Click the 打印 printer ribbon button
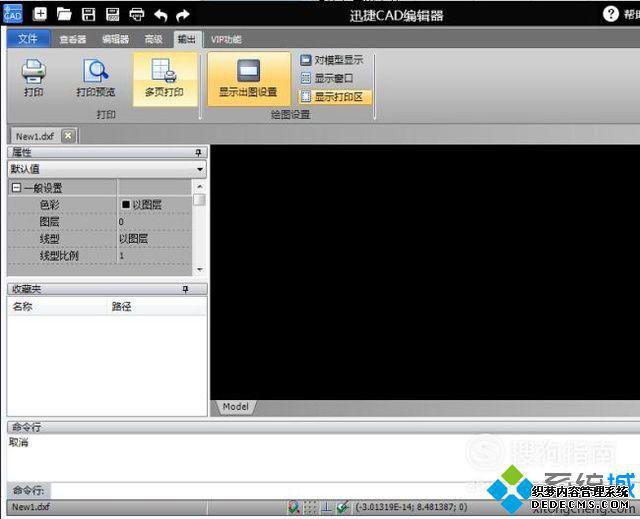The image size is (640, 519). point(33,78)
